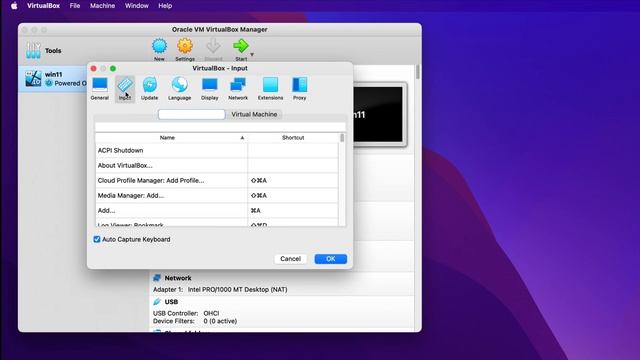Click the shortcut table vertical scrollbar

pos(342,180)
